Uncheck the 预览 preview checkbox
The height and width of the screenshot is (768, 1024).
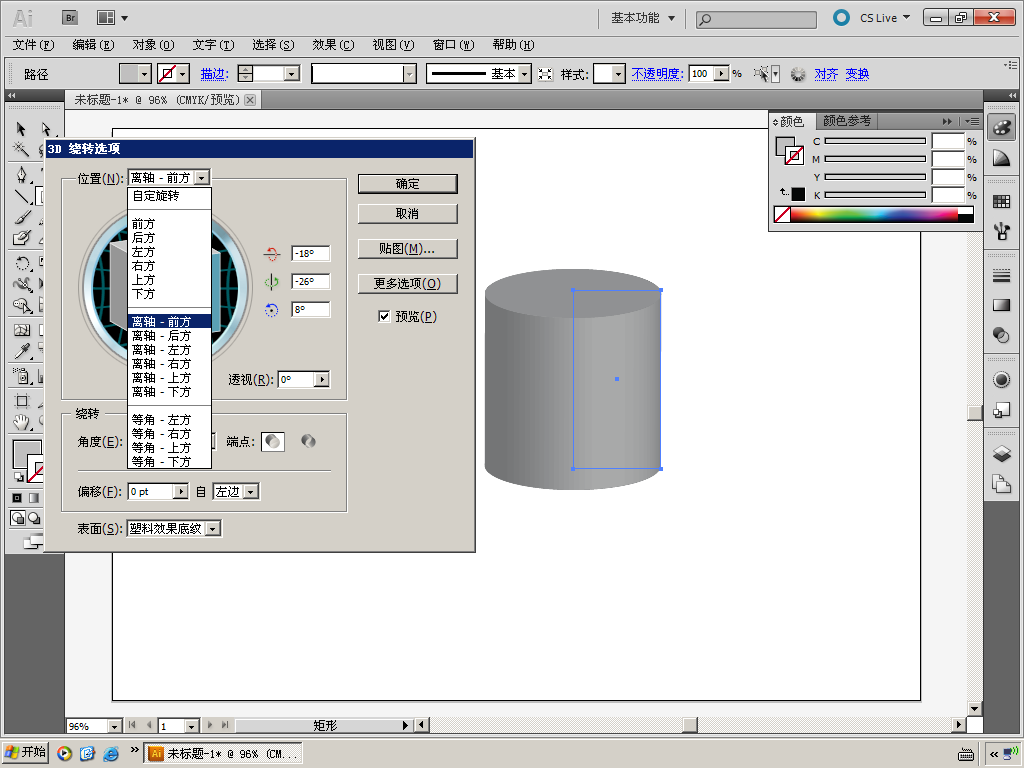[x=384, y=316]
